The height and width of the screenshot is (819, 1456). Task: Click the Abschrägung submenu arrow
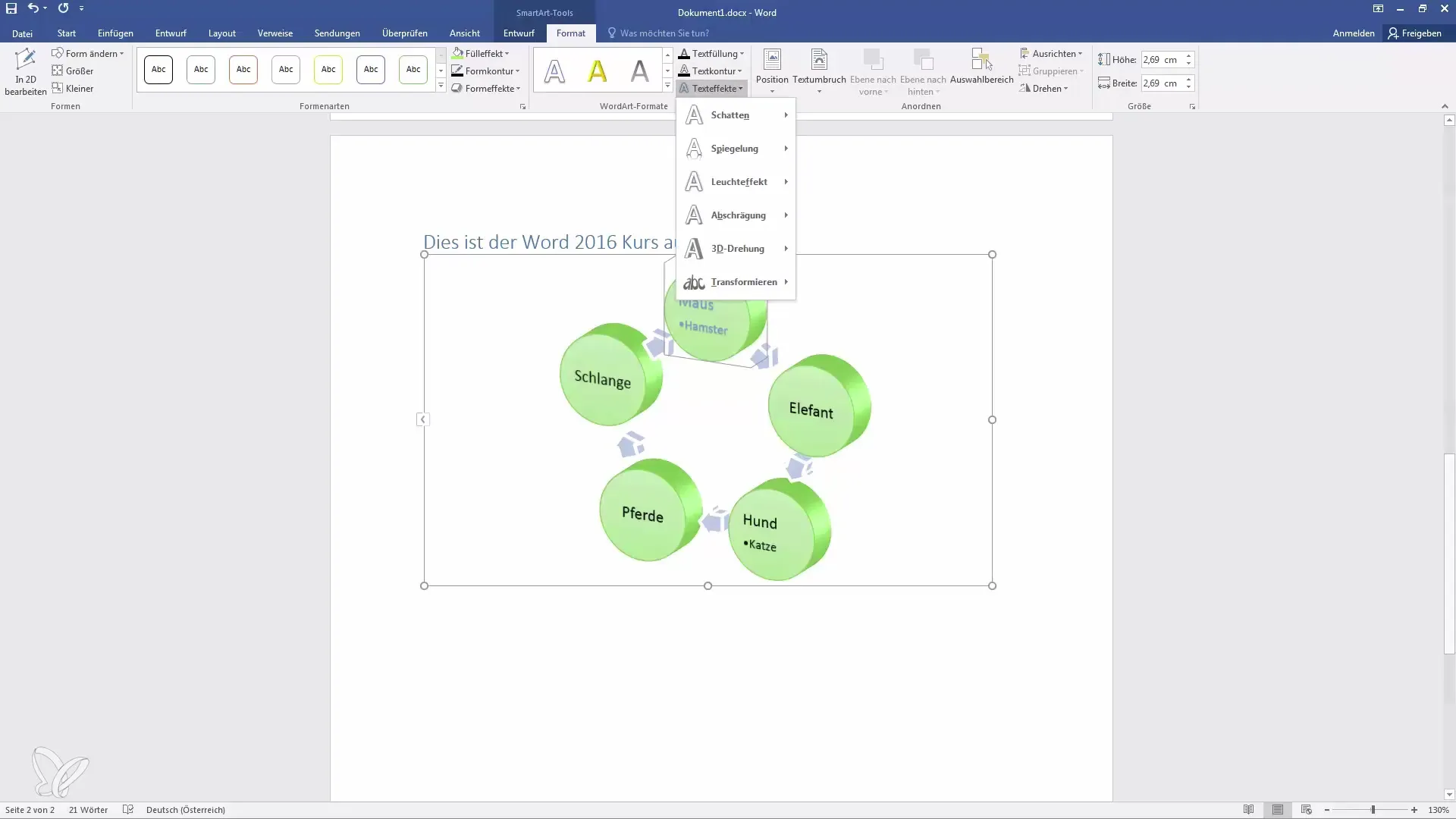786,214
